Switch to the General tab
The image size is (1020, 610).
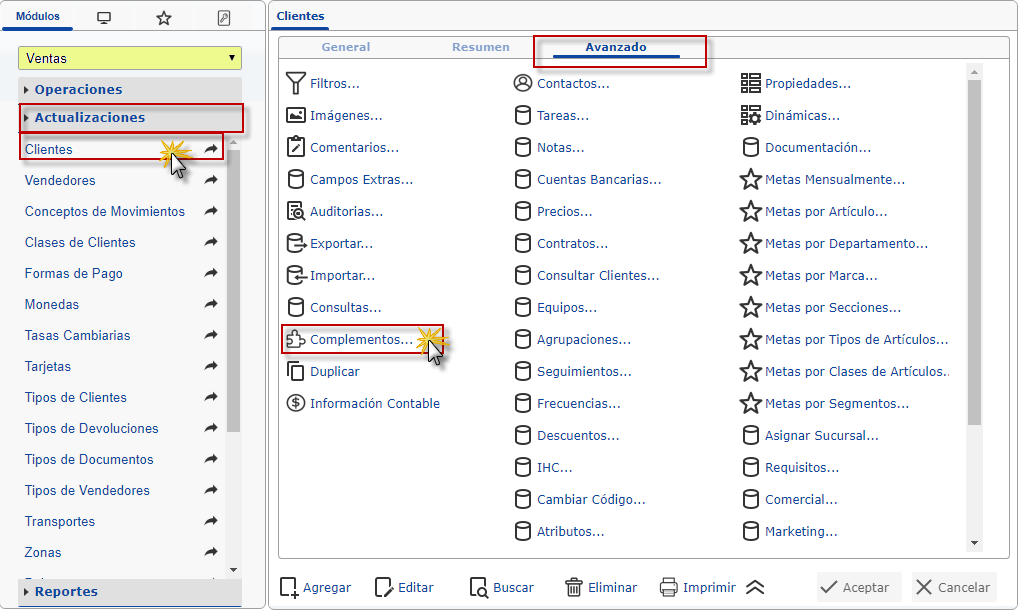click(x=345, y=47)
